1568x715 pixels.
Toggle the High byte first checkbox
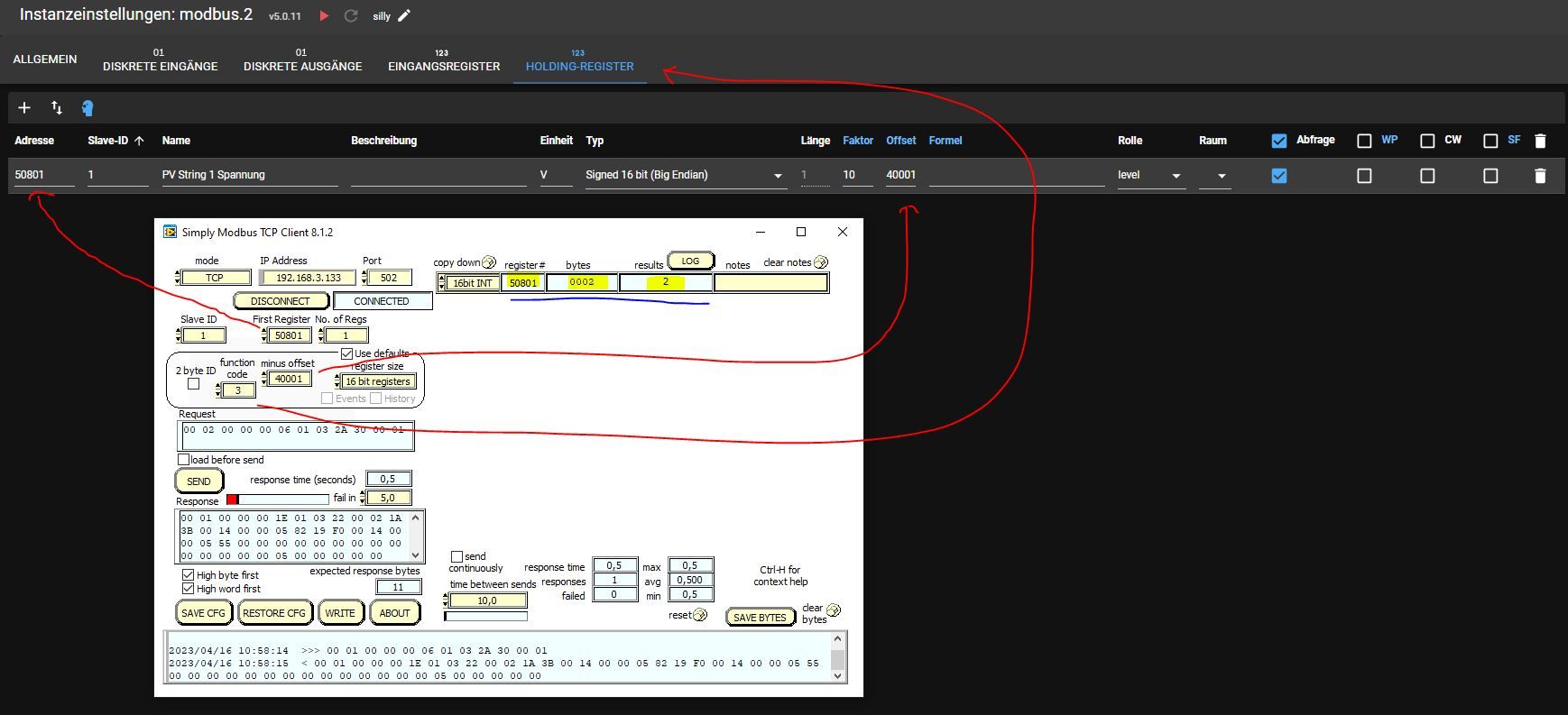pos(188,575)
